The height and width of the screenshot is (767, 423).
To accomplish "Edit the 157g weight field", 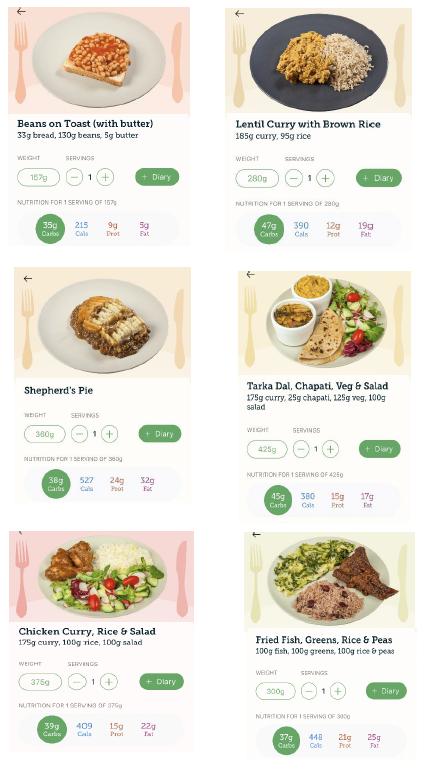I will point(39,177).
